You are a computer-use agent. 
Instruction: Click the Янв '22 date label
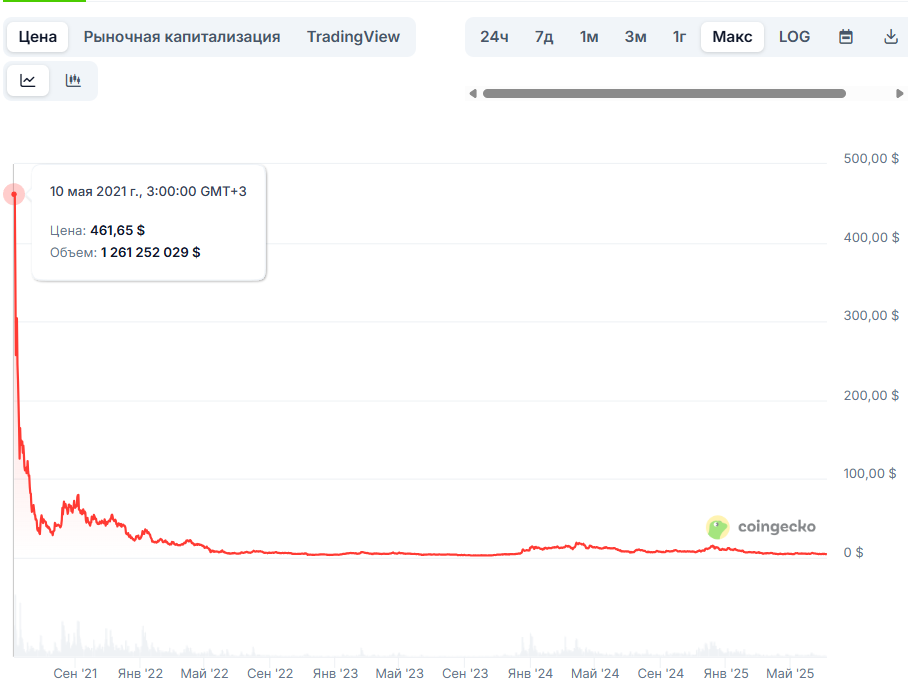140,674
